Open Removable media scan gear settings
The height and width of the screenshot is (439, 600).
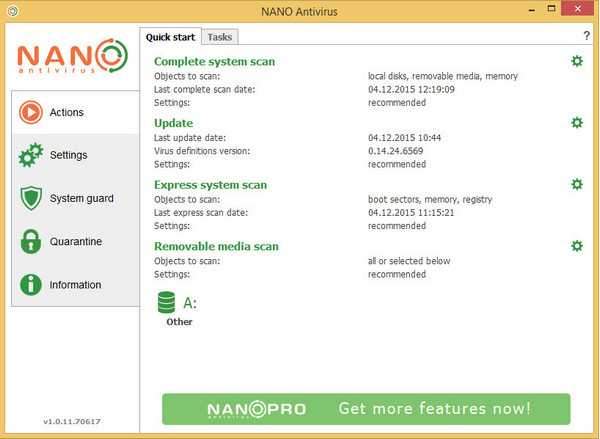(577, 246)
